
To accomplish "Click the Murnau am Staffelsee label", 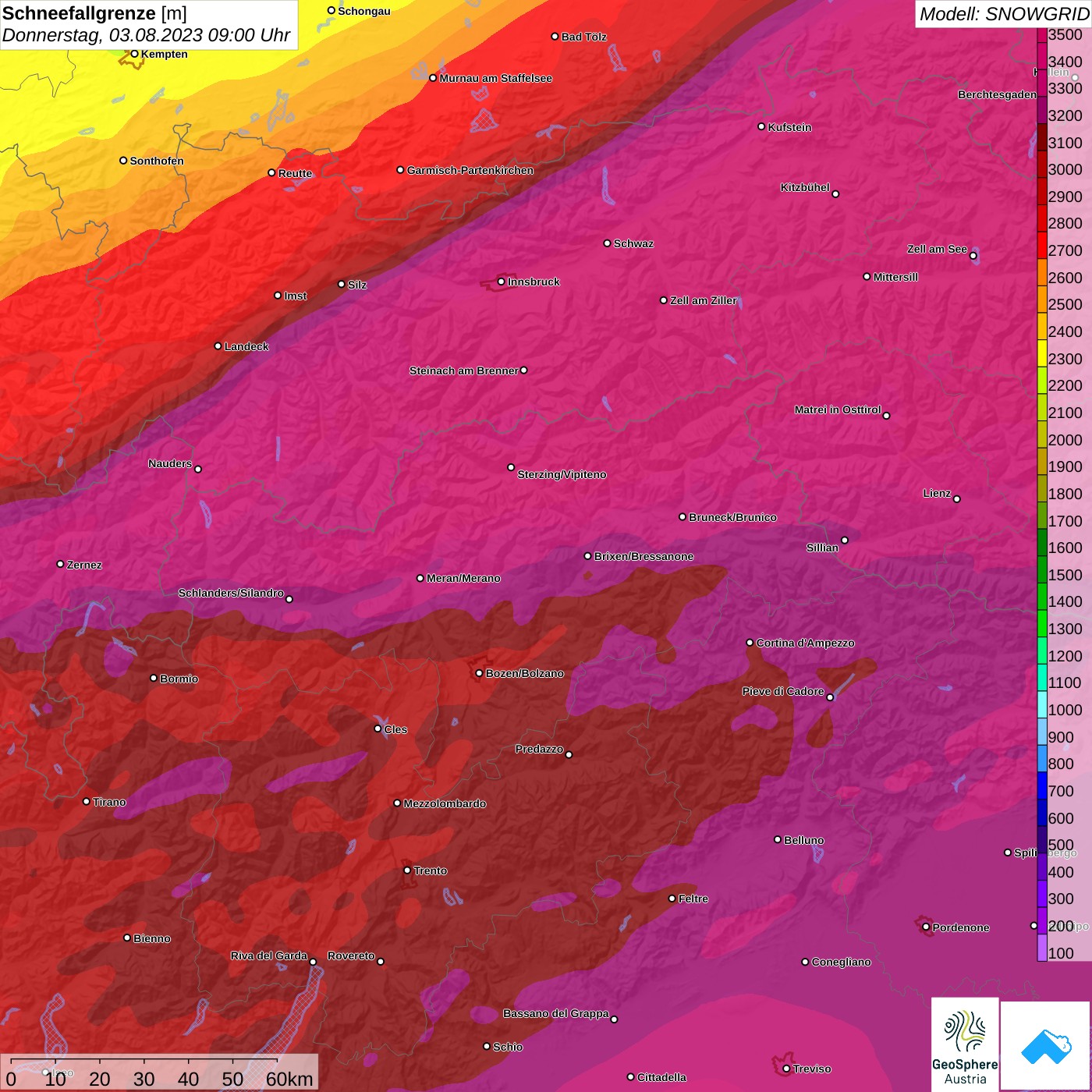I will 496,78.
